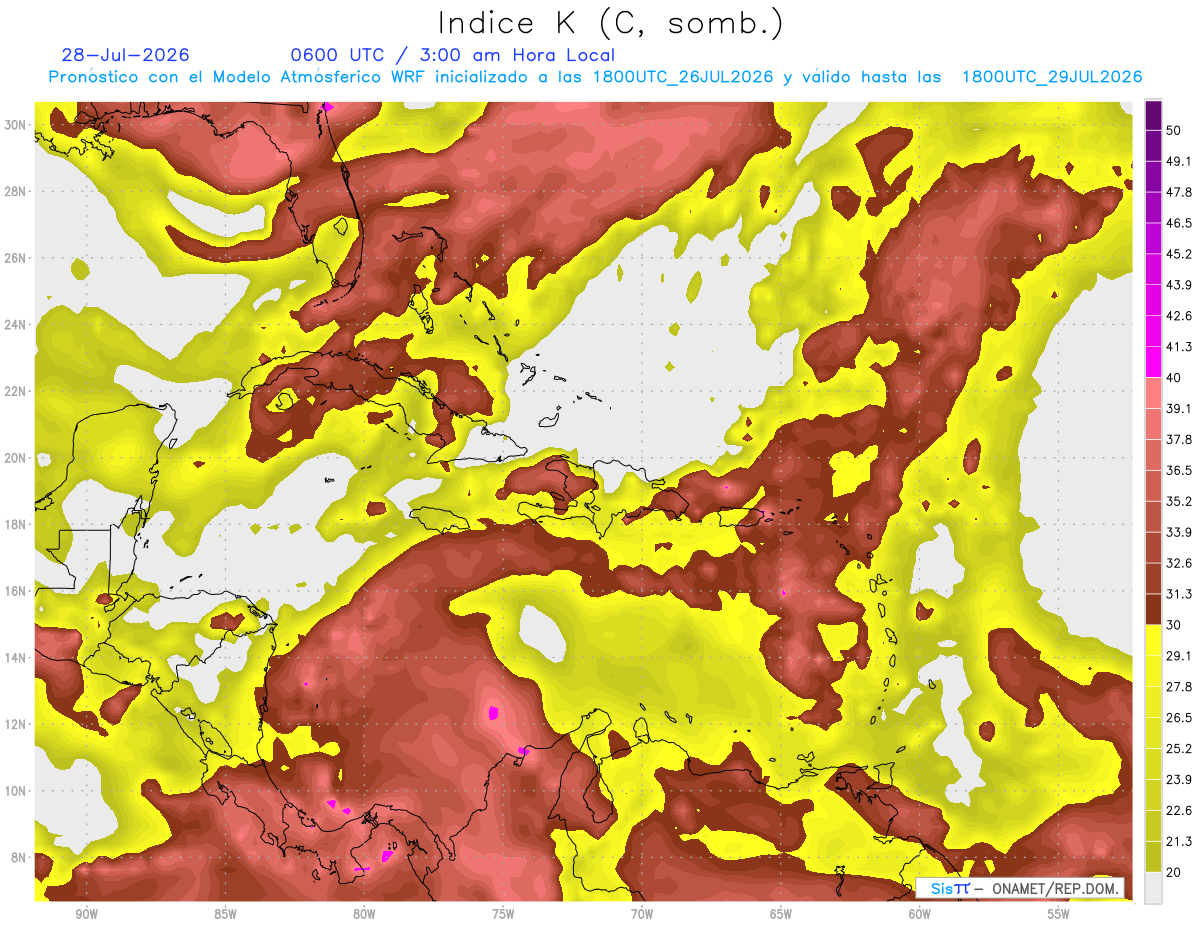Click legend value "33.9"

(x=1178, y=532)
